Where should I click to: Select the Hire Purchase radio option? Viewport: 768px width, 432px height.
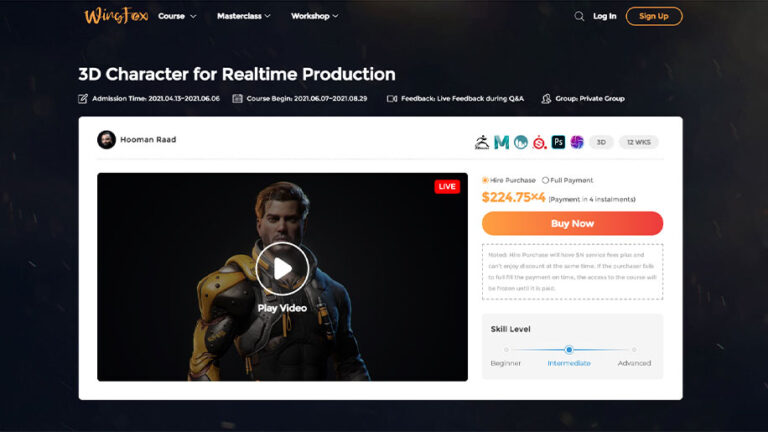pos(485,180)
